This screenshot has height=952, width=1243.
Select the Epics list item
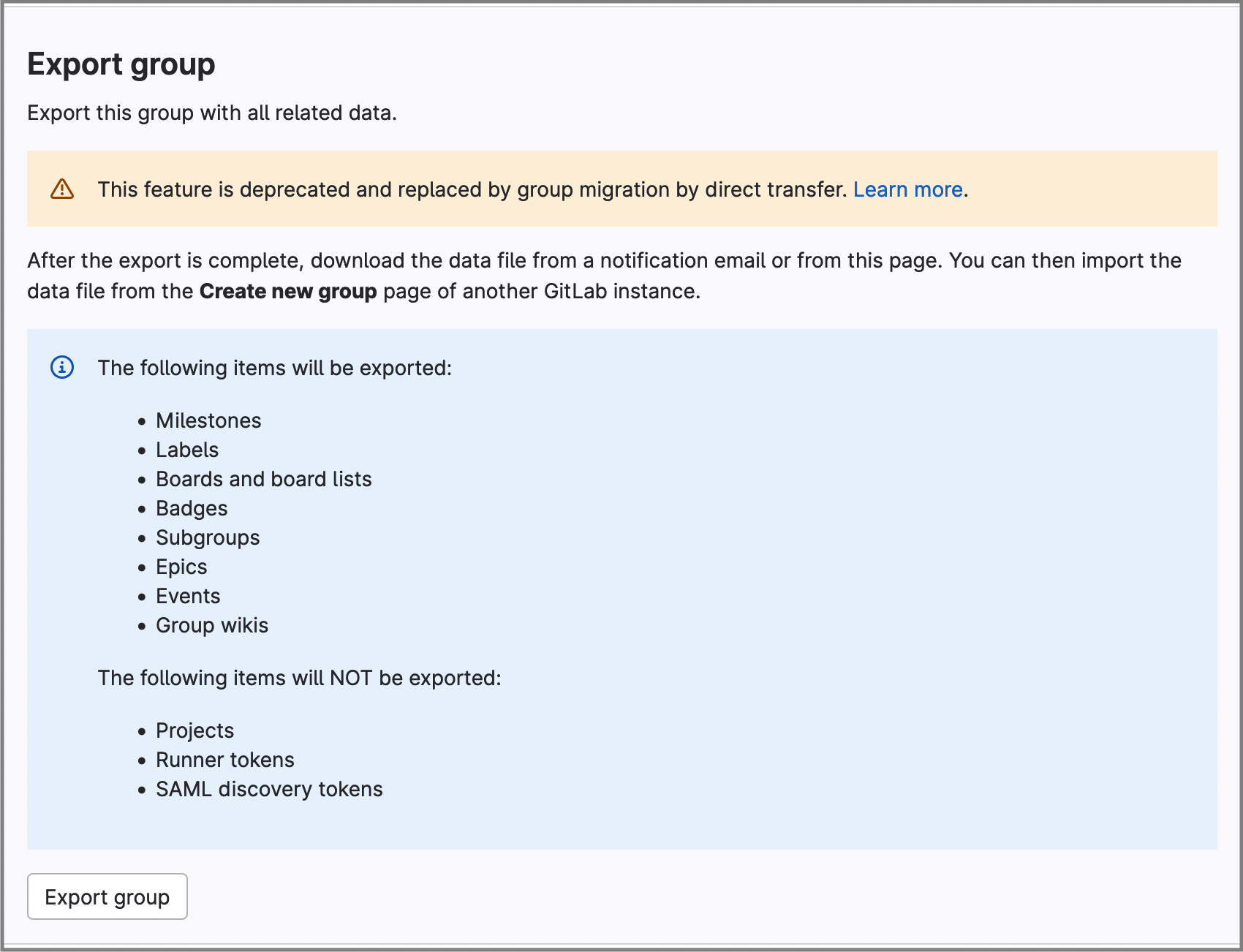(x=181, y=567)
